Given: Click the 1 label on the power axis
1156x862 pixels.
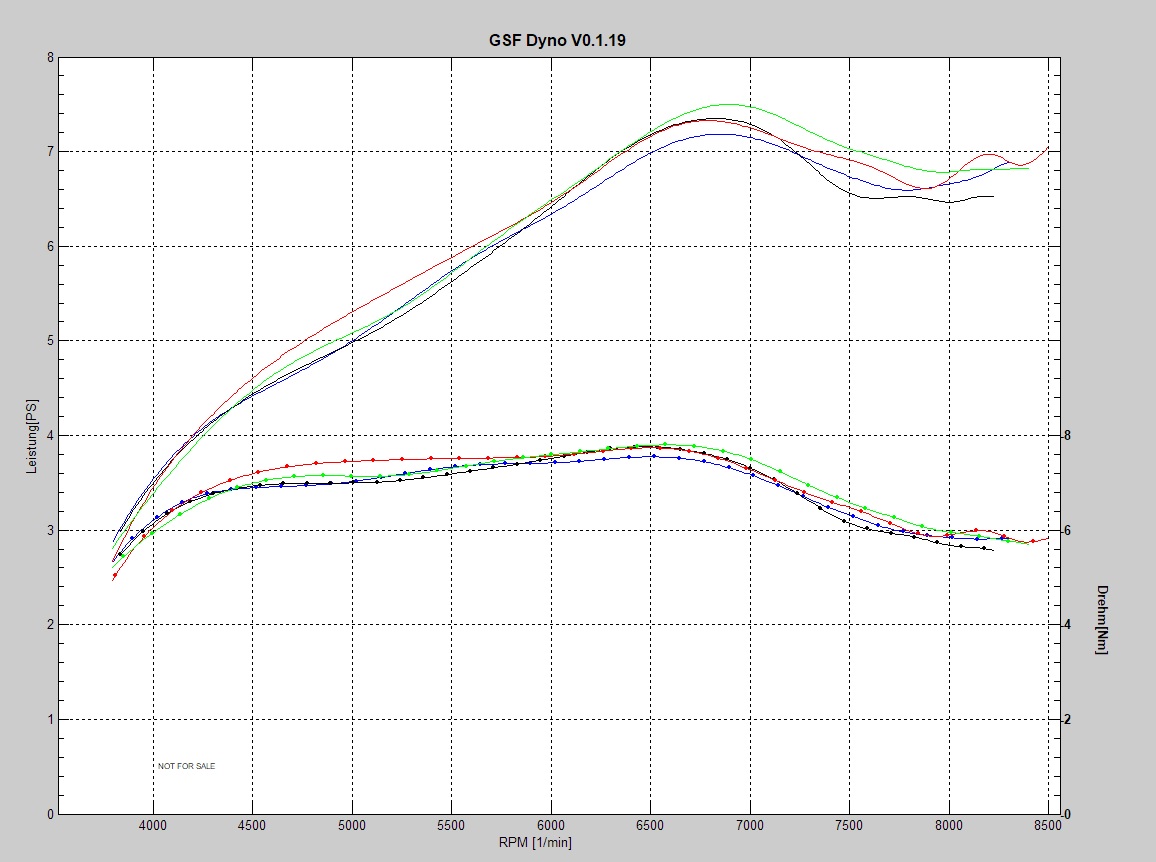Looking at the screenshot, I should [51, 720].
